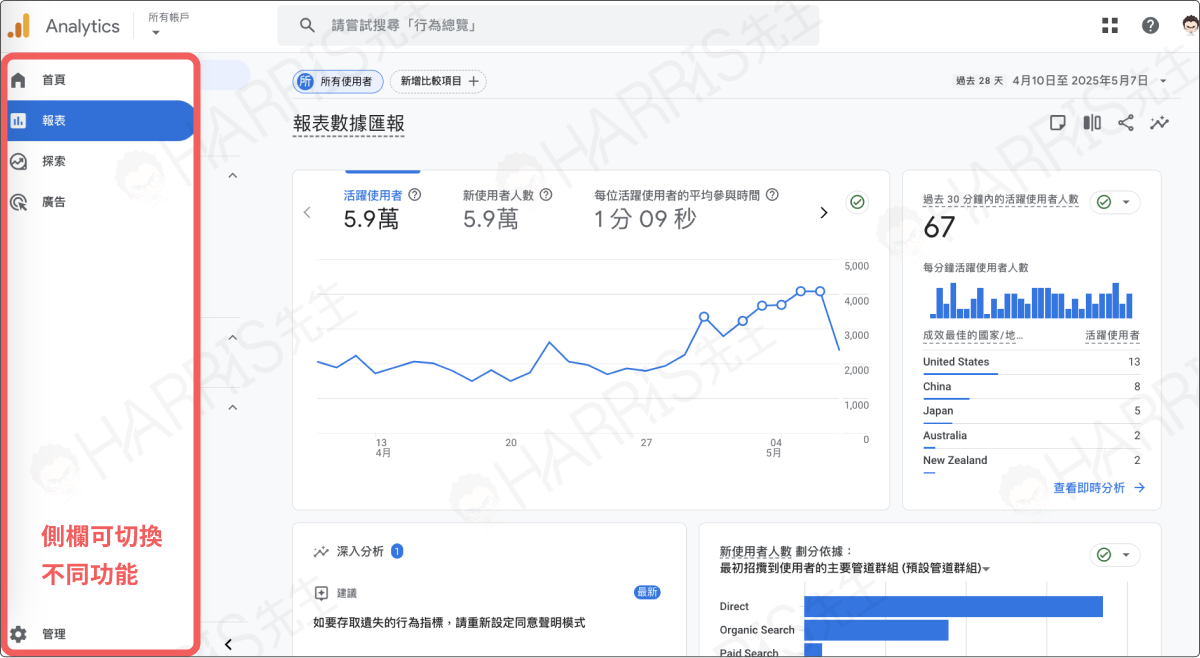Click help icon next to 新使用者人數
Screen dimensions: 1200x658
pyautogui.click(x=546, y=196)
